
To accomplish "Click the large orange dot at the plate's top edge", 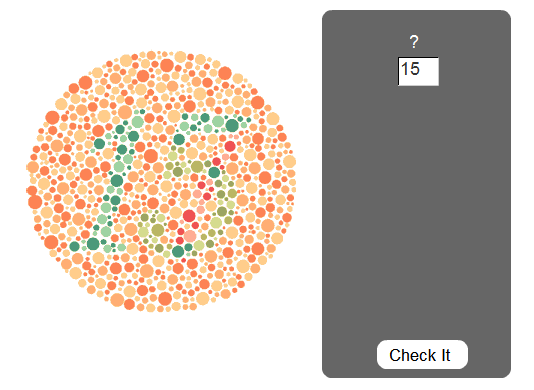I will click(167, 65).
